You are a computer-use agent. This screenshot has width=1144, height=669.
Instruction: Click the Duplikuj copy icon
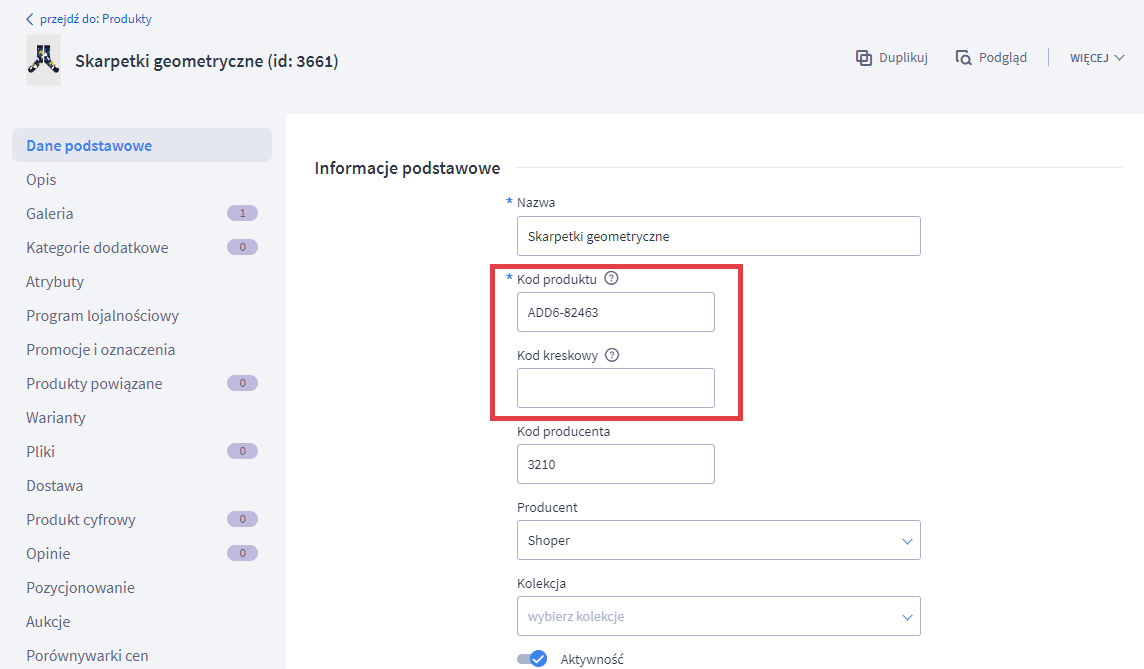pyautogui.click(x=864, y=58)
